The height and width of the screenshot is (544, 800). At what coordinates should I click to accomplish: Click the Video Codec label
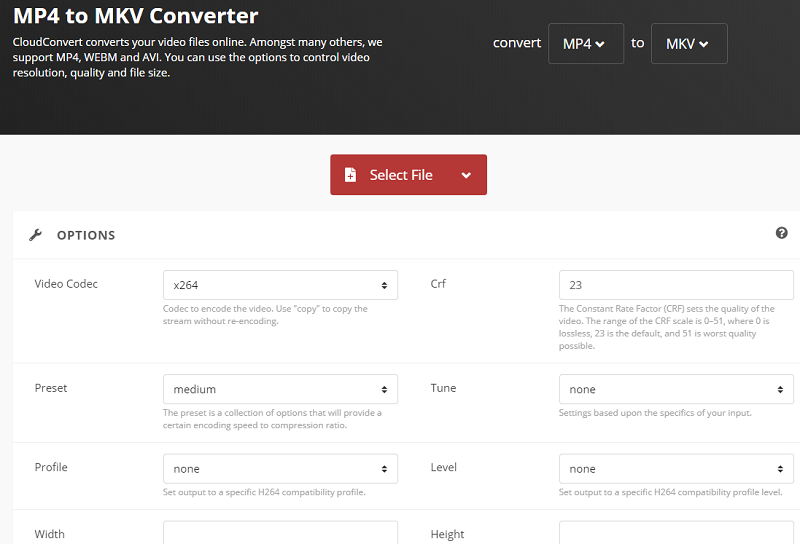tap(66, 284)
